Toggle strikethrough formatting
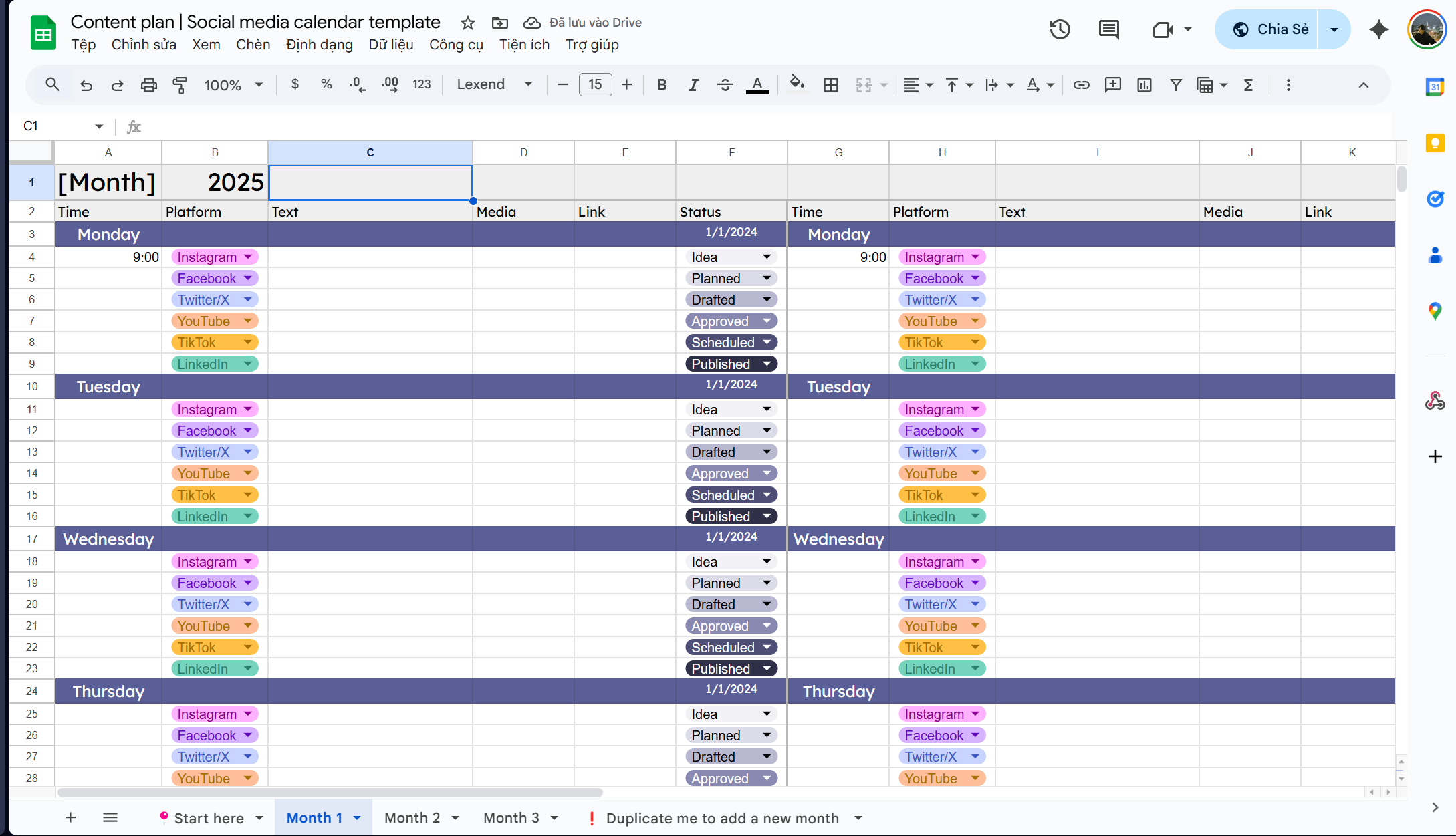Screen dimensions: 1456x836 725,85
